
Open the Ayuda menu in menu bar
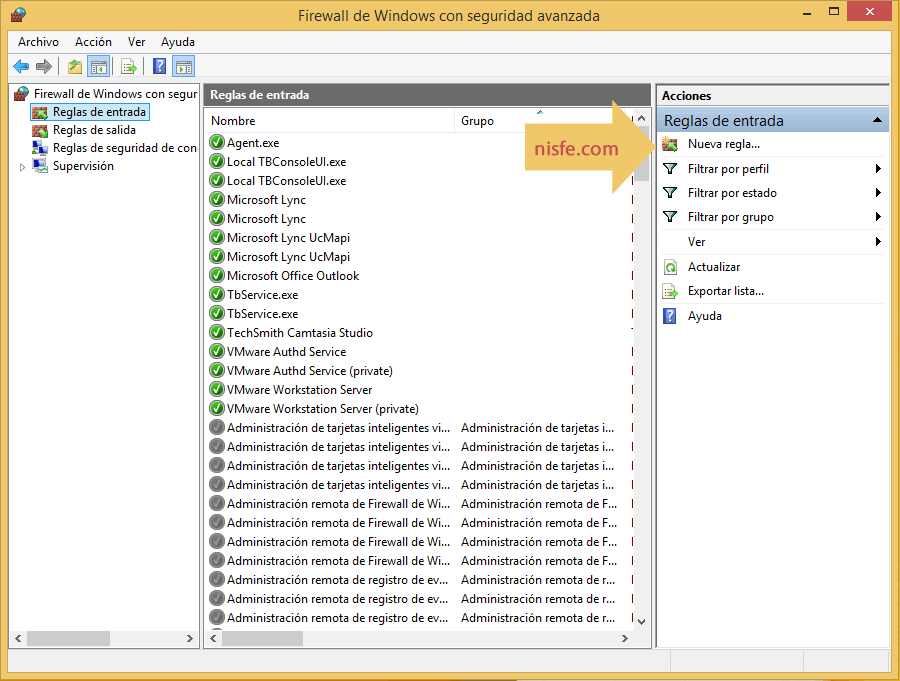(177, 42)
